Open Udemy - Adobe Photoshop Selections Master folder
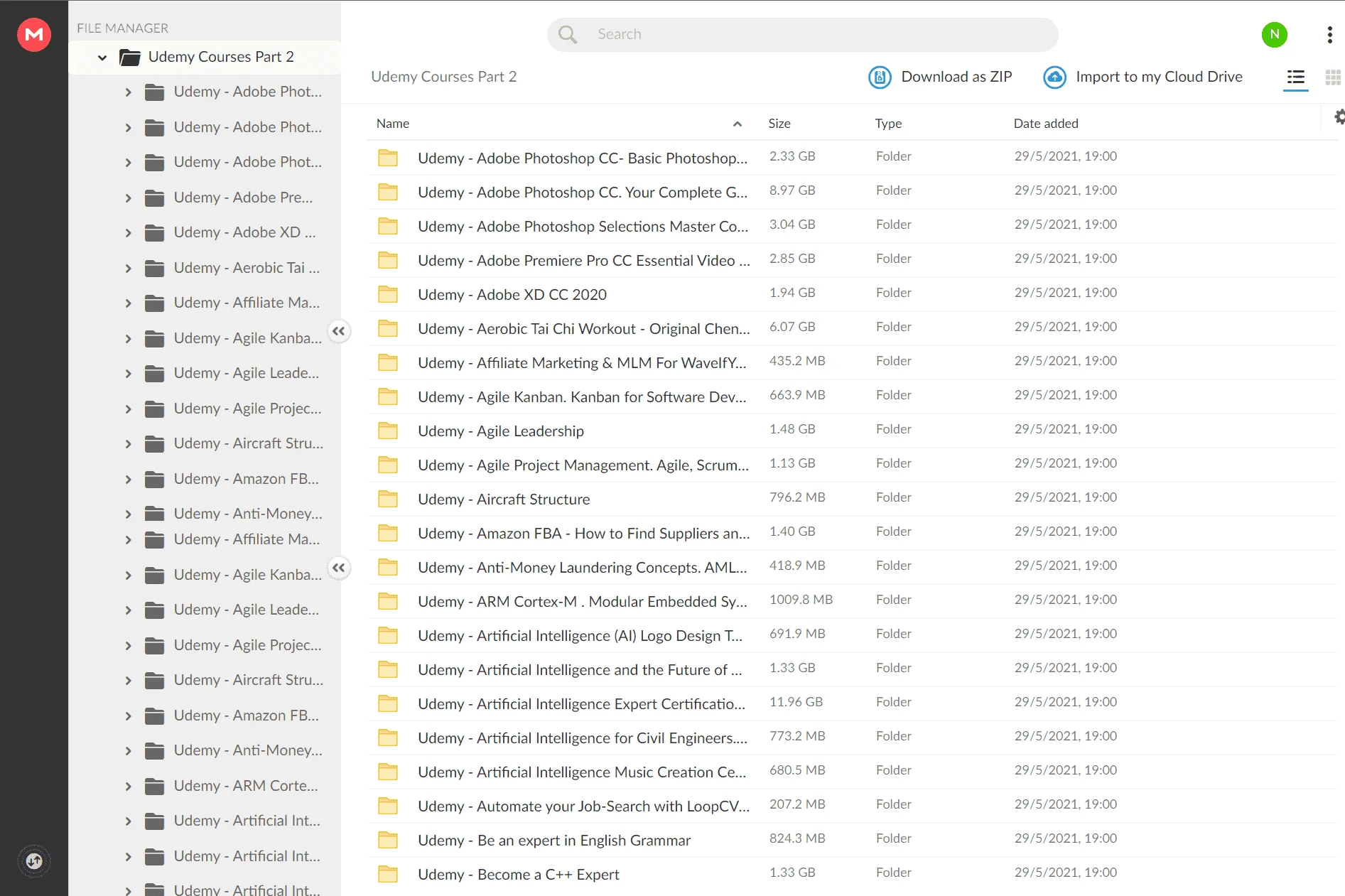Screen dimensions: 1345x896 [583, 226]
